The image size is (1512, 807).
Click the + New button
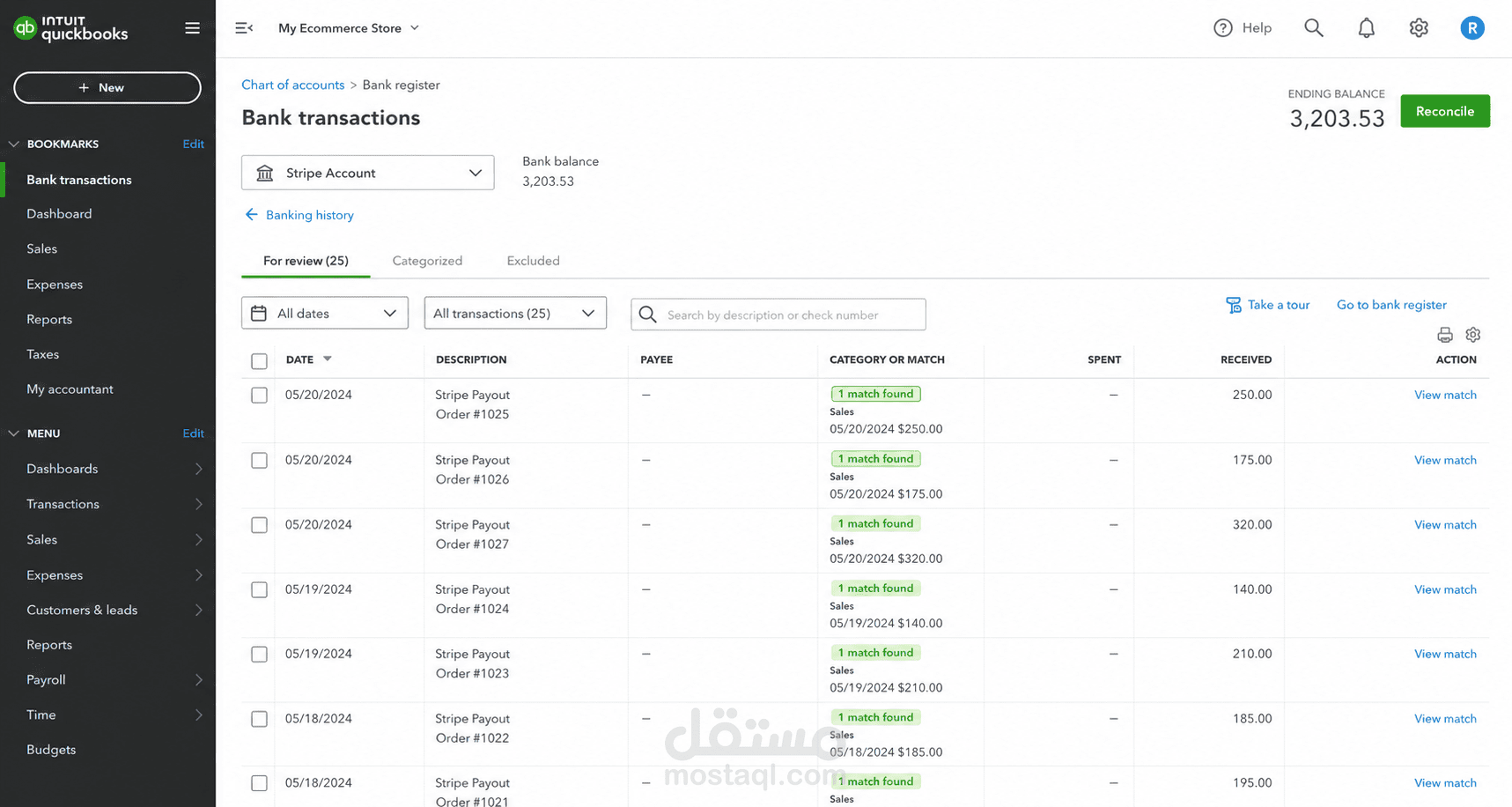pos(107,88)
